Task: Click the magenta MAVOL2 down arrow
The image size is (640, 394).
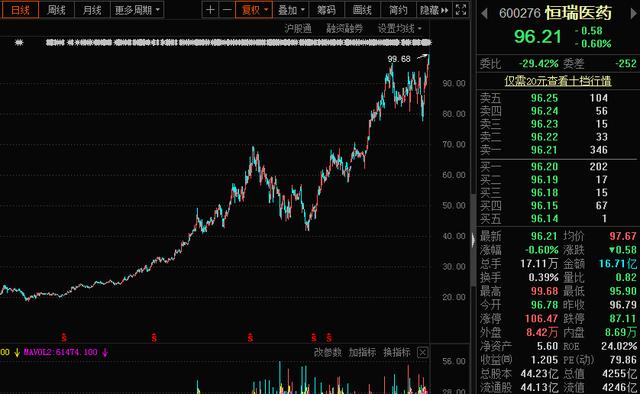Action: coord(105,352)
